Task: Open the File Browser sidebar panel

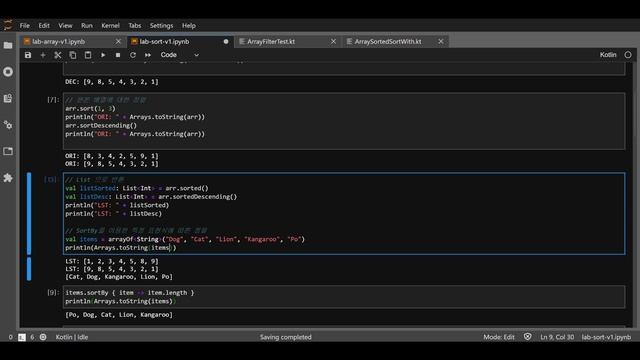Action: click(8, 45)
